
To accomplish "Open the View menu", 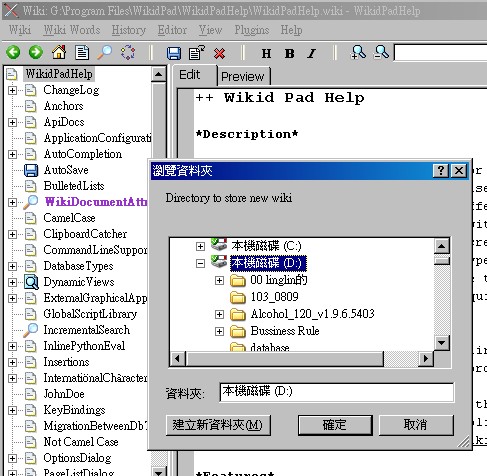I will [x=210, y=30].
